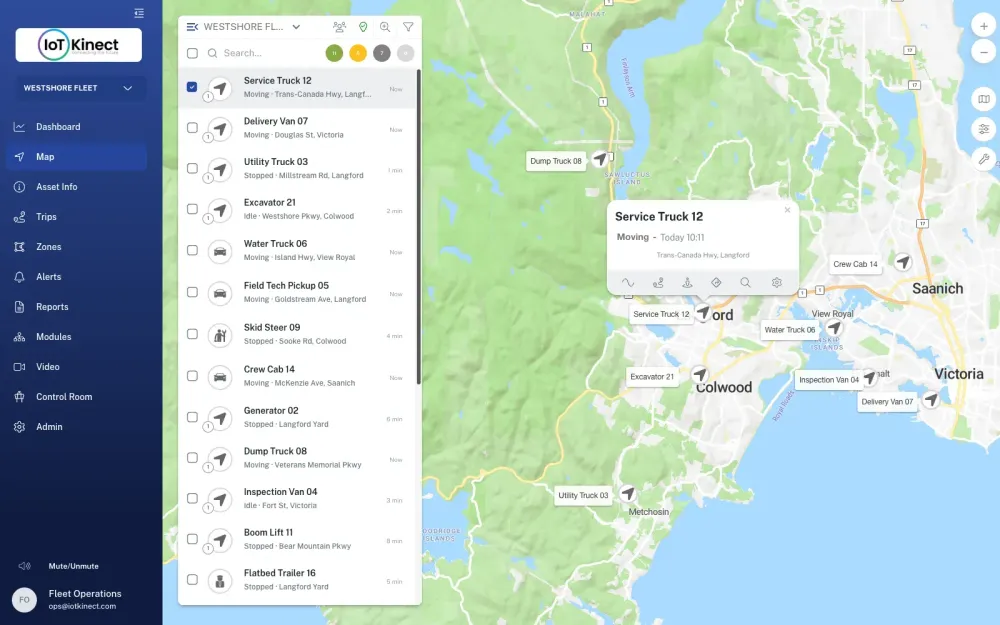Check Excavator 21 checkbox
Image resolution: width=1000 pixels, height=625 pixels.
(192, 209)
